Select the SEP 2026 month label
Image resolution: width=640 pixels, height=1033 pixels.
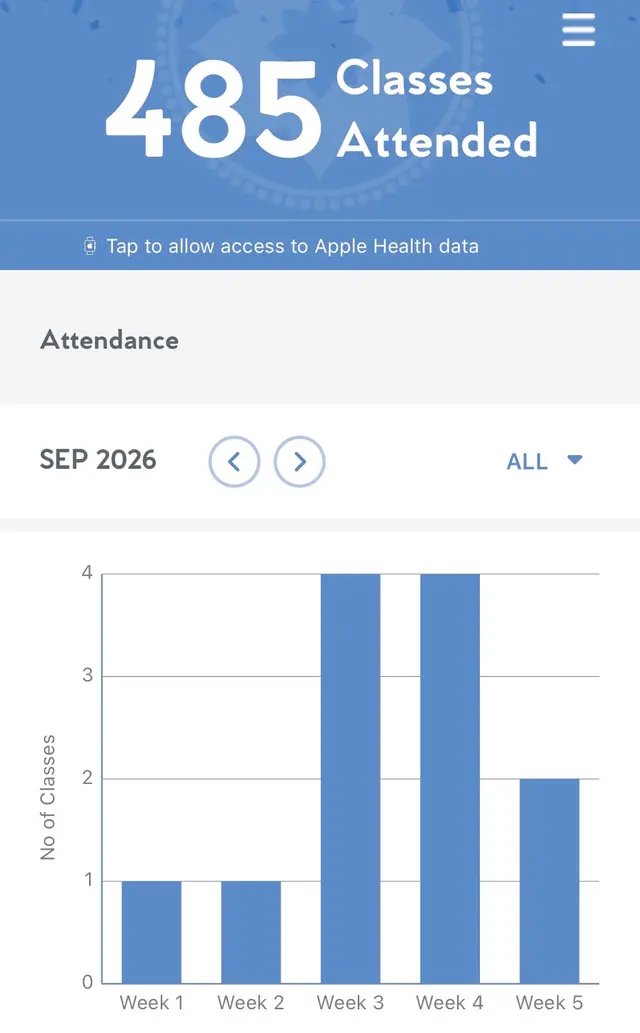pos(98,460)
